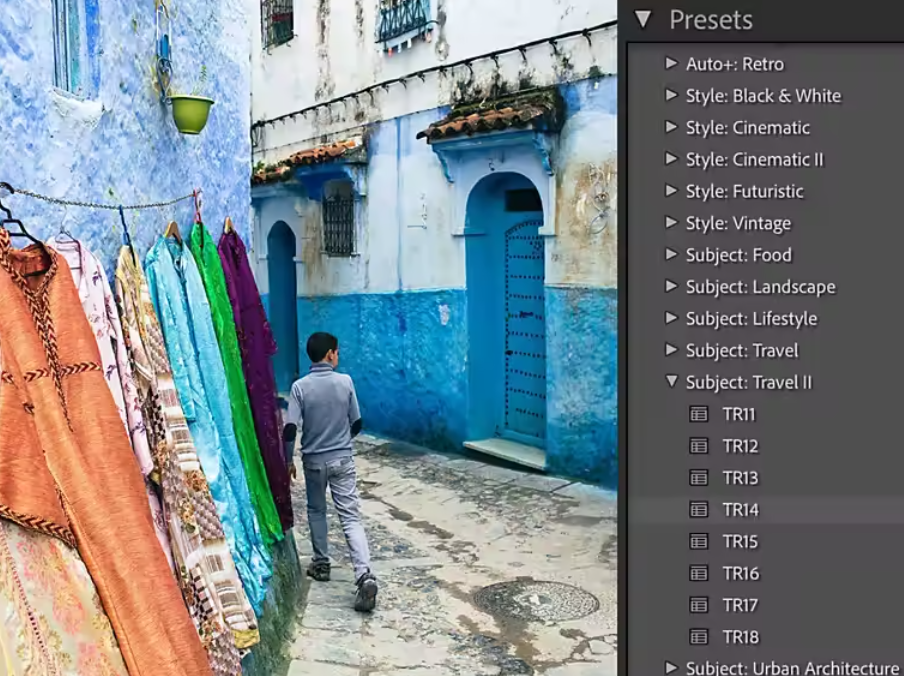Expand the Subject: Urban Architecture group
904x676 pixels.
[x=671, y=667]
